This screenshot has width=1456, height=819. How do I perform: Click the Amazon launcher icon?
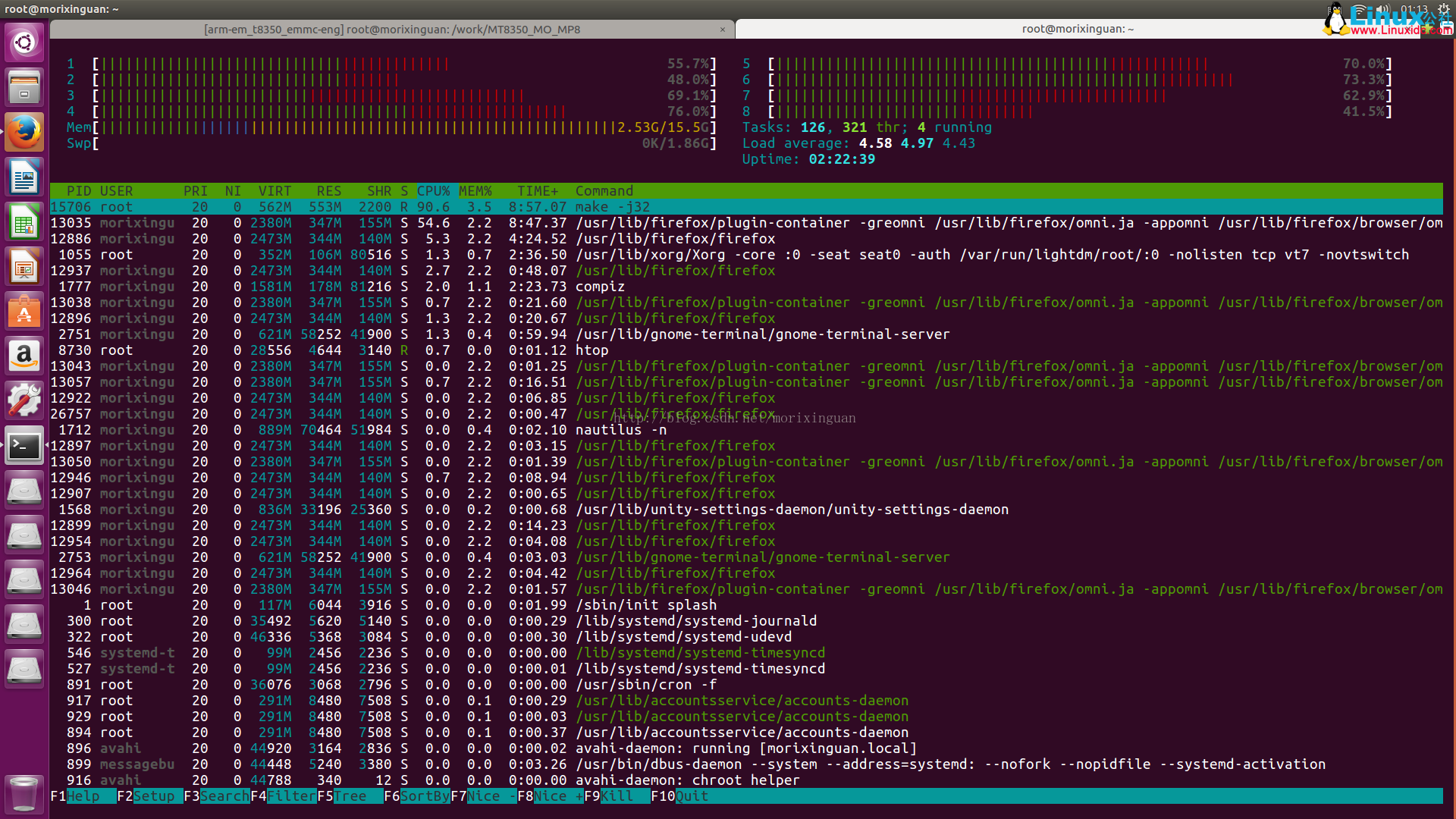tap(24, 356)
